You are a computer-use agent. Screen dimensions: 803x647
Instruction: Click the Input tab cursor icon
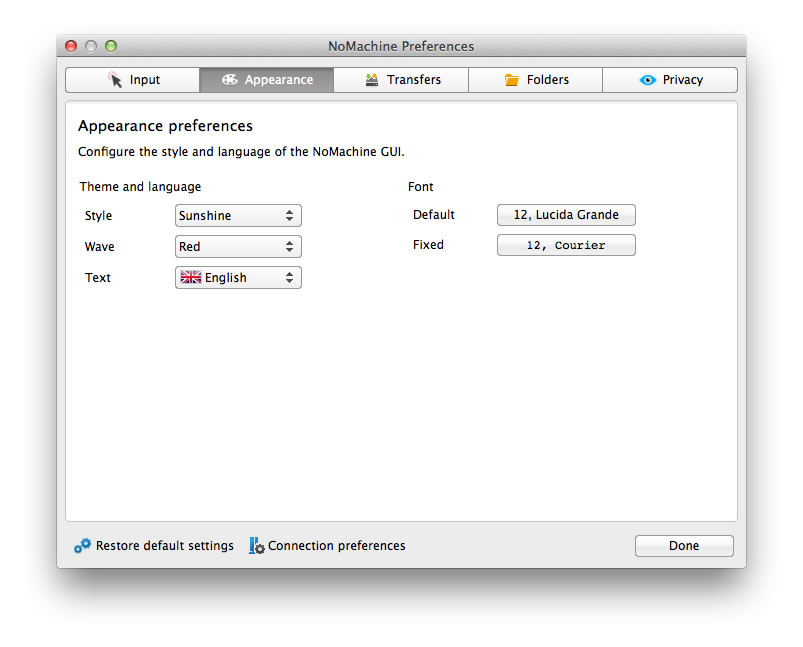pyautogui.click(x=115, y=79)
